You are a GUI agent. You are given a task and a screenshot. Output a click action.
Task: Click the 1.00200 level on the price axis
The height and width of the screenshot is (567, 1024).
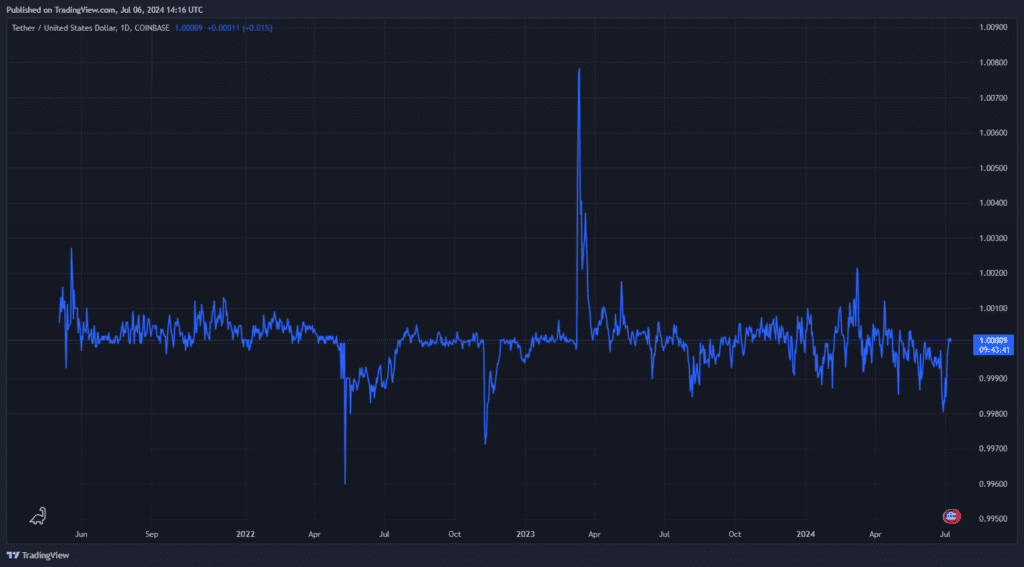pos(993,273)
